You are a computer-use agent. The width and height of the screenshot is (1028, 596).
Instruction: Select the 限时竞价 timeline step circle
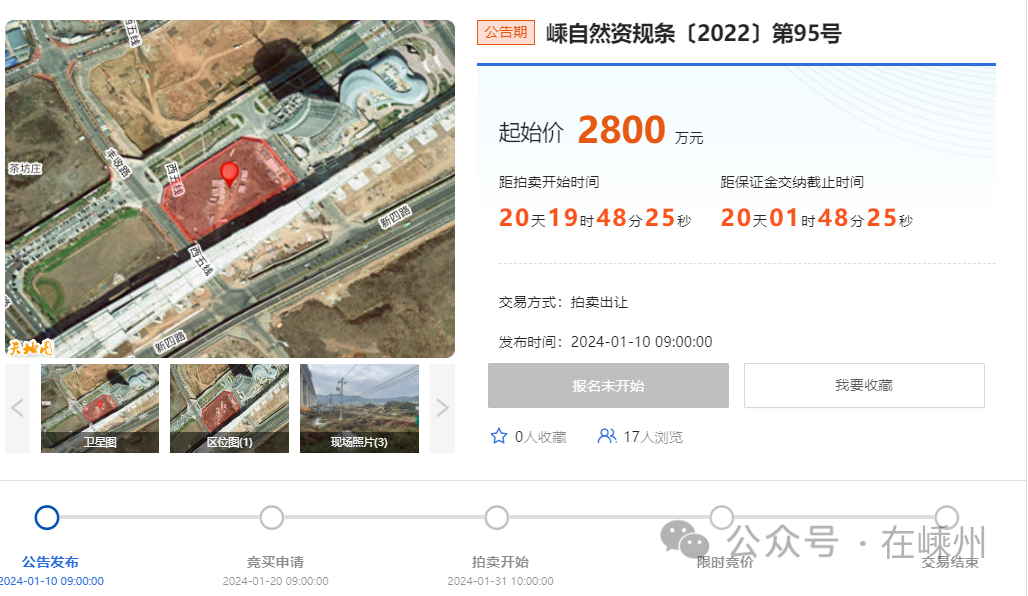click(x=722, y=517)
